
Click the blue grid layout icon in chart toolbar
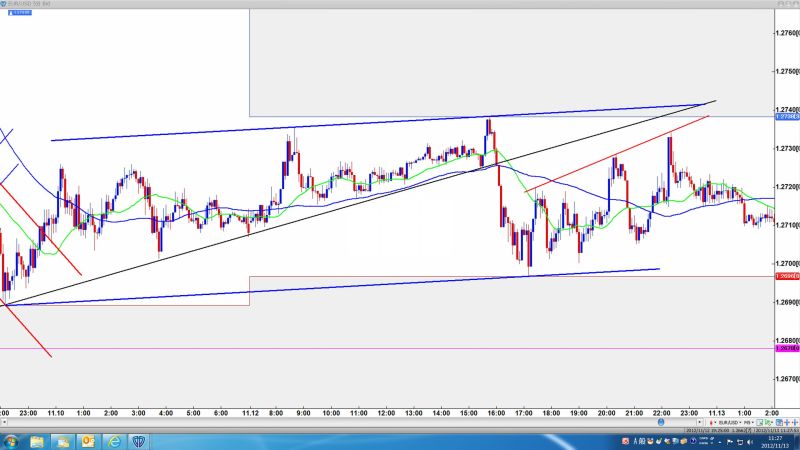click(779, 422)
